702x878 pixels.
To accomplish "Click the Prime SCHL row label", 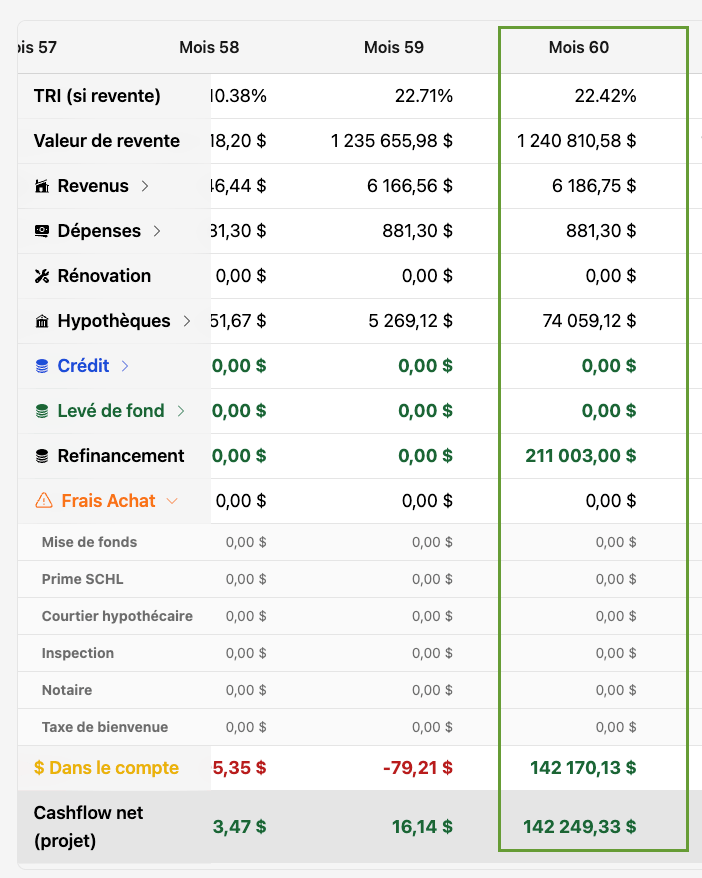I will click(x=83, y=579).
